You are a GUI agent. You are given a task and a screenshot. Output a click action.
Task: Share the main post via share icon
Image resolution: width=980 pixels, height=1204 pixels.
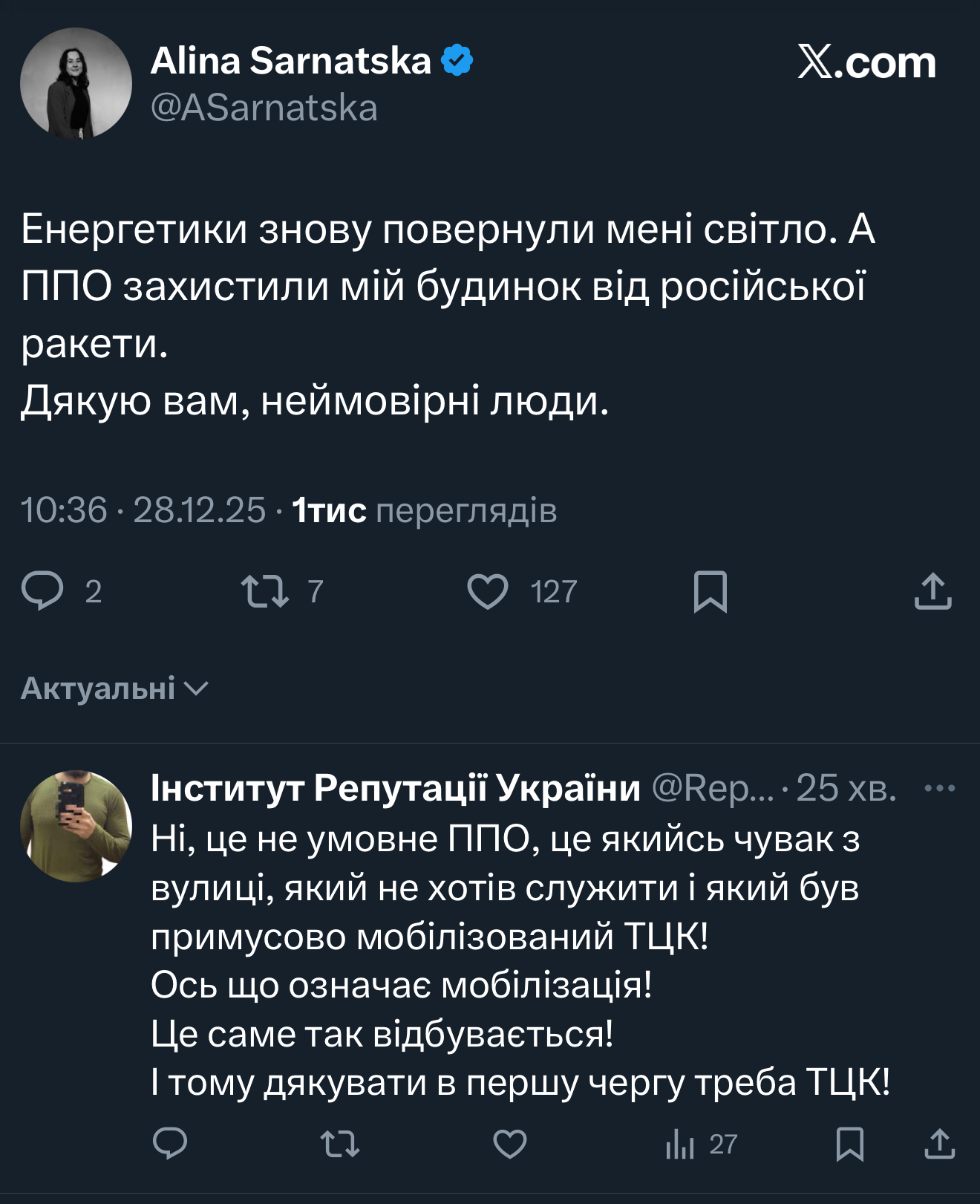(x=932, y=591)
